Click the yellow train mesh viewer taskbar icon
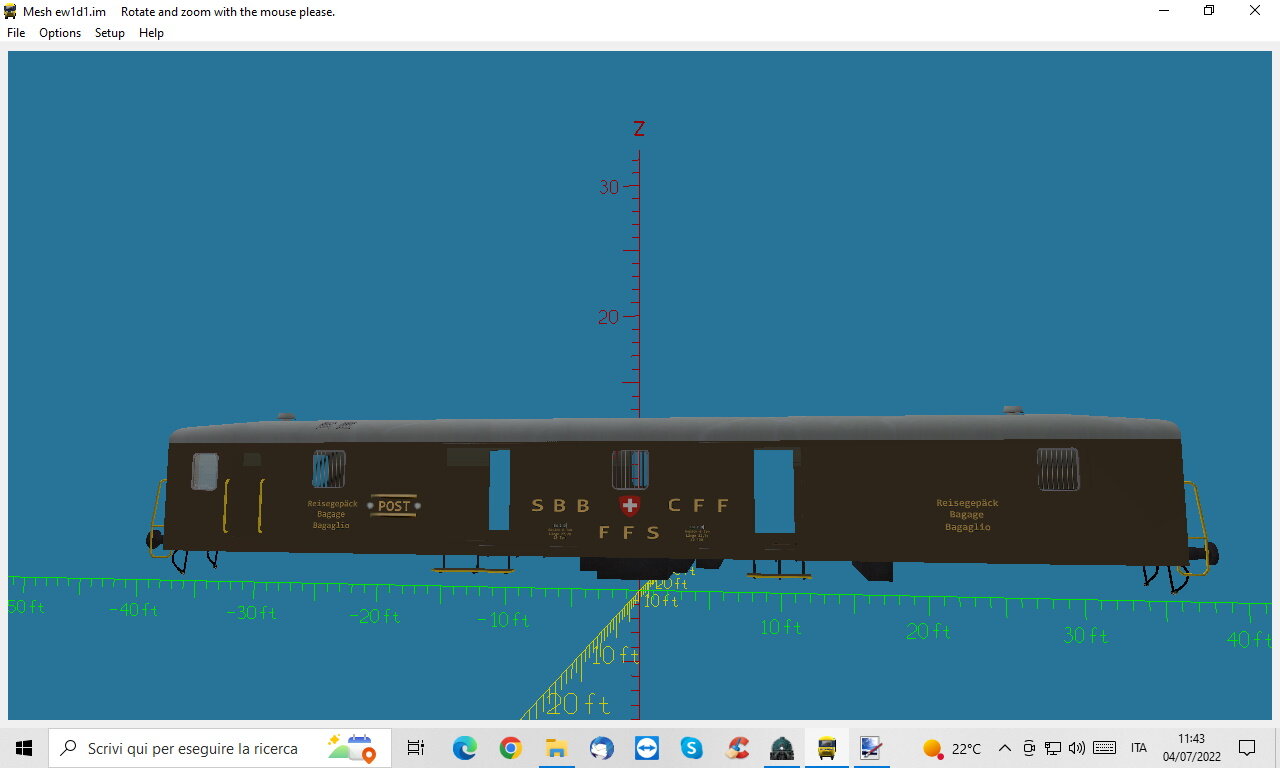This screenshot has height=768, width=1280. (827, 748)
